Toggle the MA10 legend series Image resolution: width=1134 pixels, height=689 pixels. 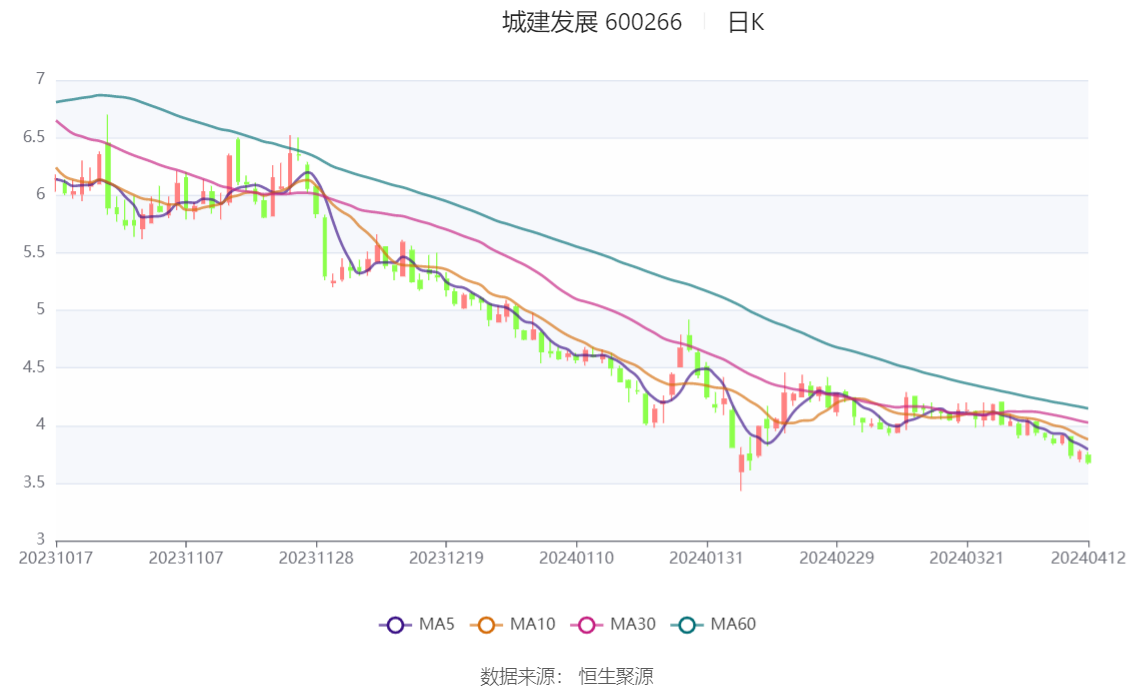513,625
